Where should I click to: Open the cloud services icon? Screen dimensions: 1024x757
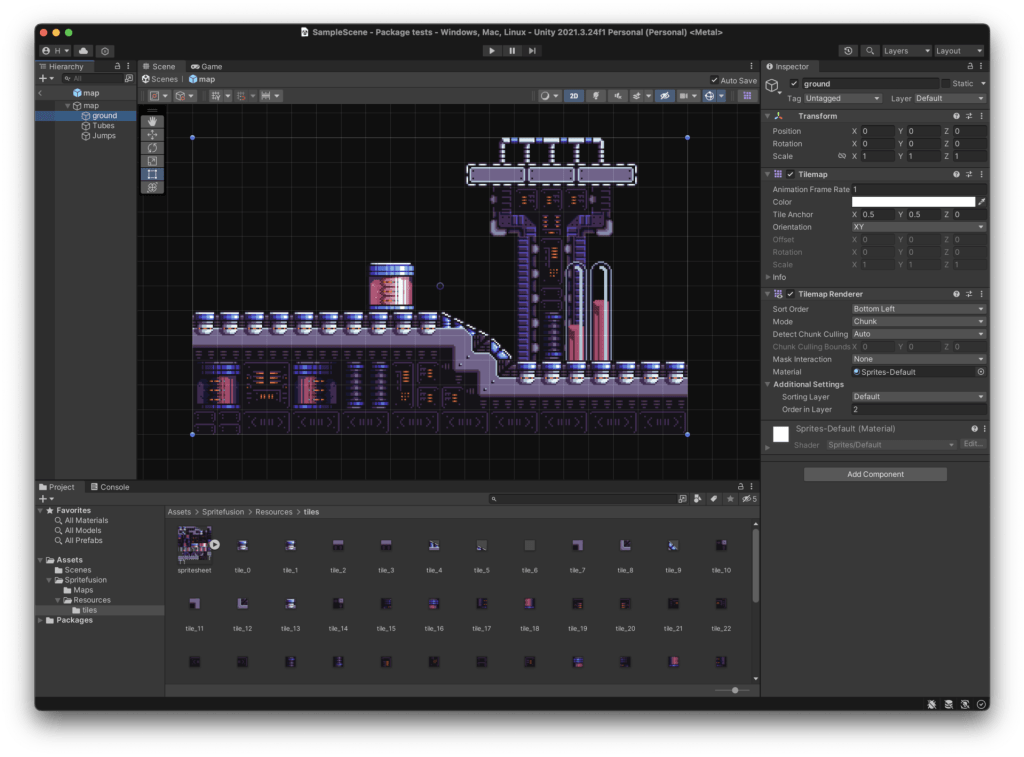[83, 51]
